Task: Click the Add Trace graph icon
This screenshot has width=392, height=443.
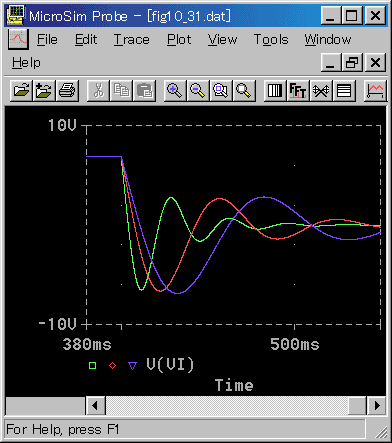Action: (x=375, y=90)
